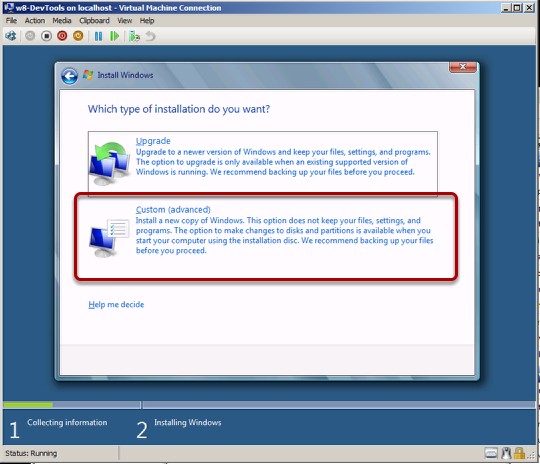Screen dimensions: 540x464
Task: Open the File menu
Action: 11,21
